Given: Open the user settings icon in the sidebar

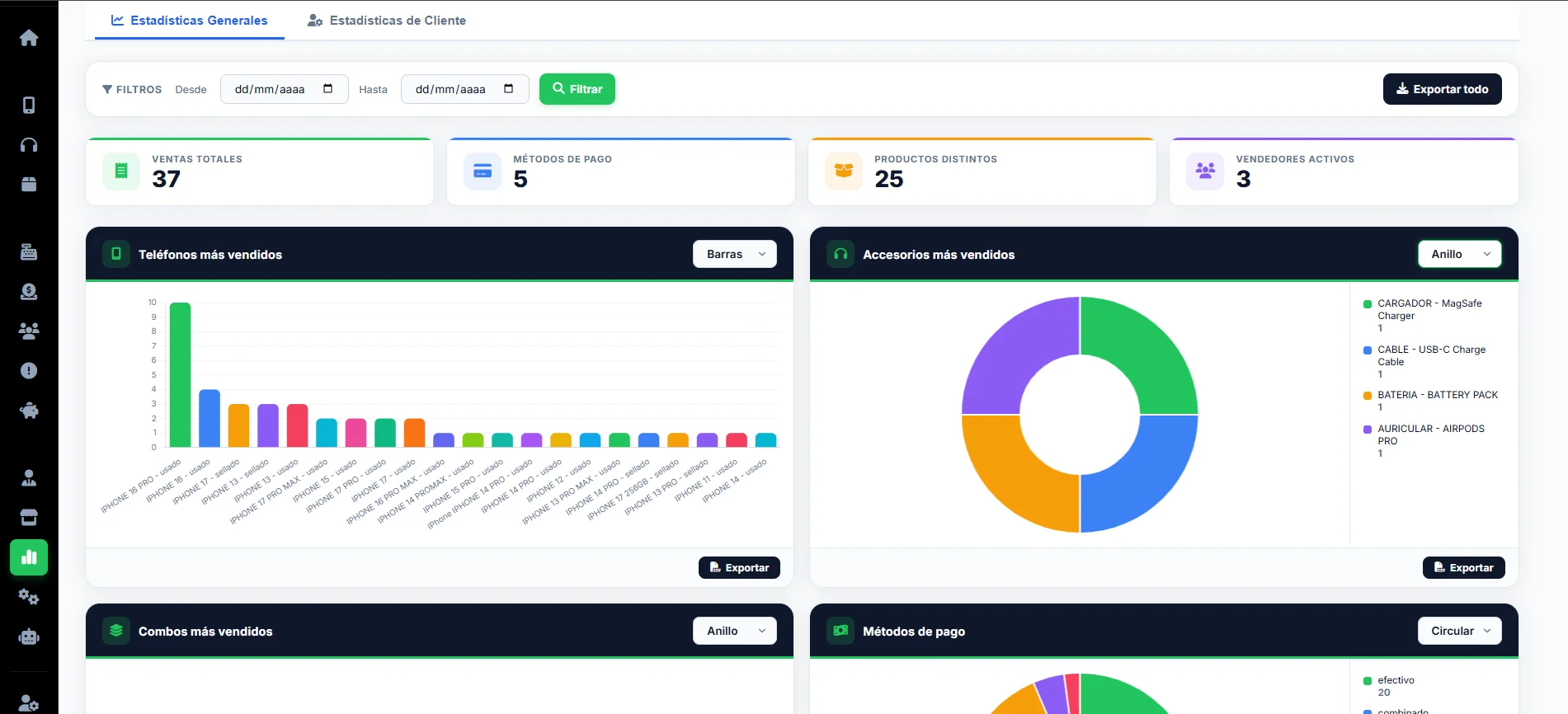Looking at the screenshot, I should coord(29,703).
